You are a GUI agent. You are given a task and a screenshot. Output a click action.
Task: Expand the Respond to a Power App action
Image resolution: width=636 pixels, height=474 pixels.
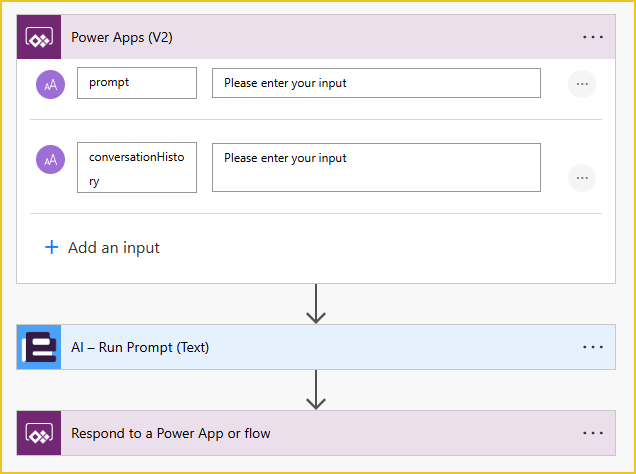[x=300, y=434]
